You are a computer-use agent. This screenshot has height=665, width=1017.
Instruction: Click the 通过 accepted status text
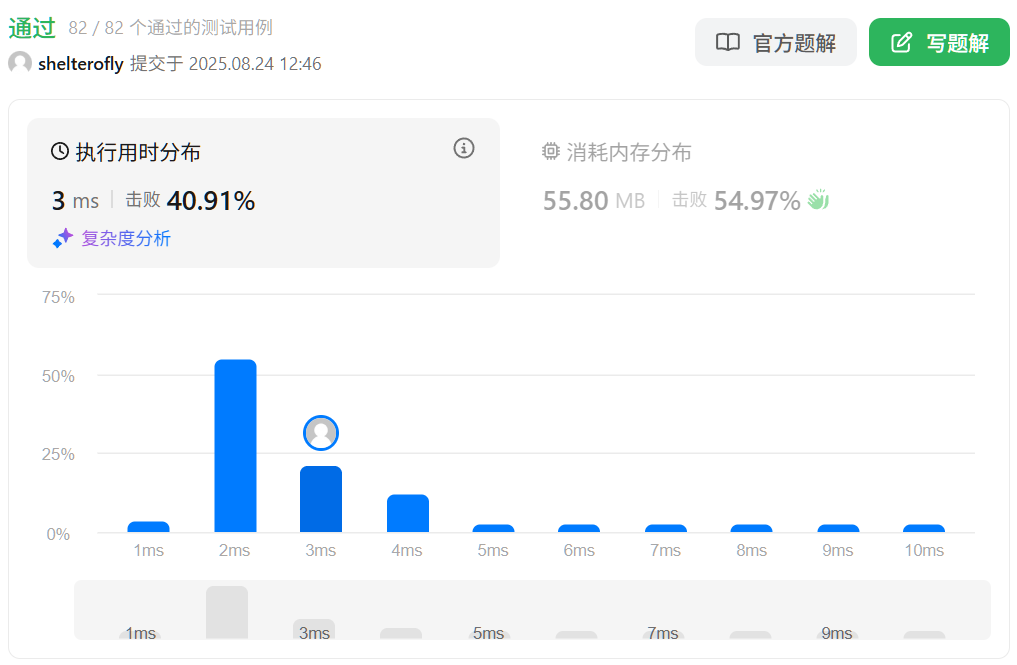pos(32,28)
